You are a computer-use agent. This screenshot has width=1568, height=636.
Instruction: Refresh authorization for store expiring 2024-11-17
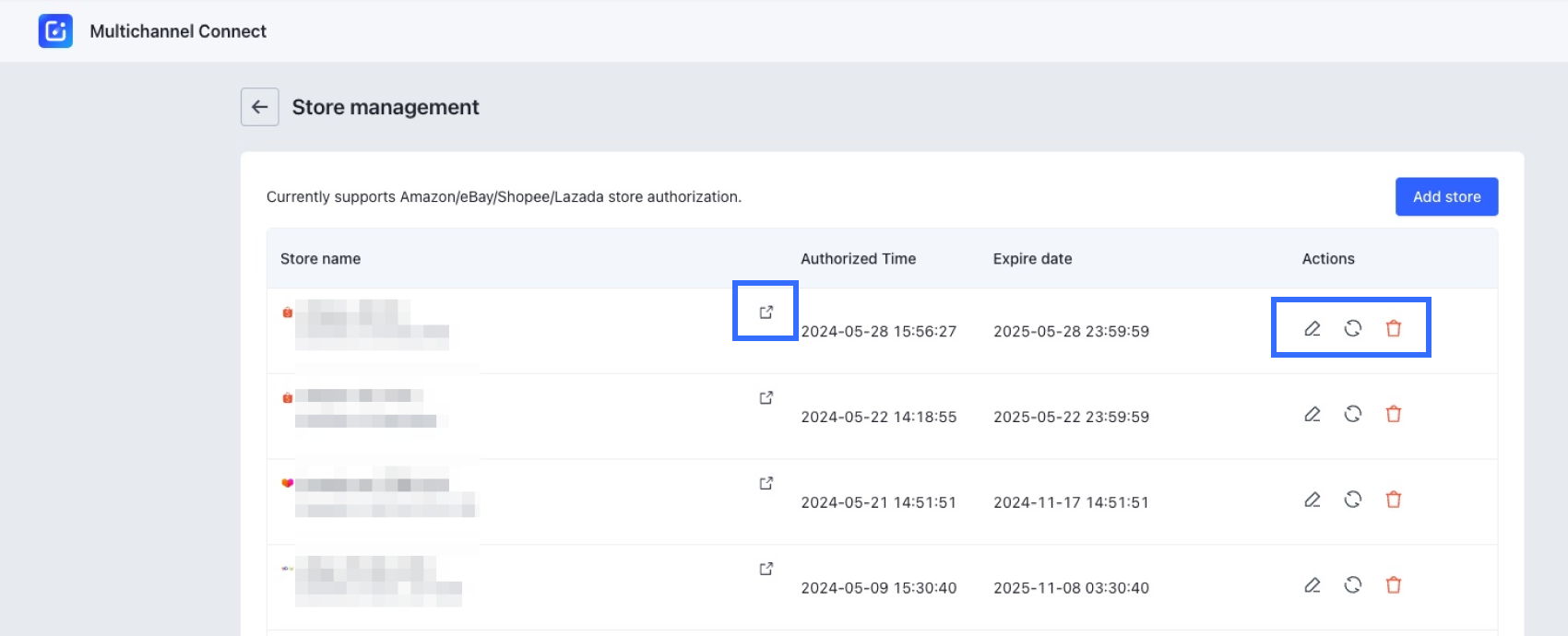tap(1353, 501)
